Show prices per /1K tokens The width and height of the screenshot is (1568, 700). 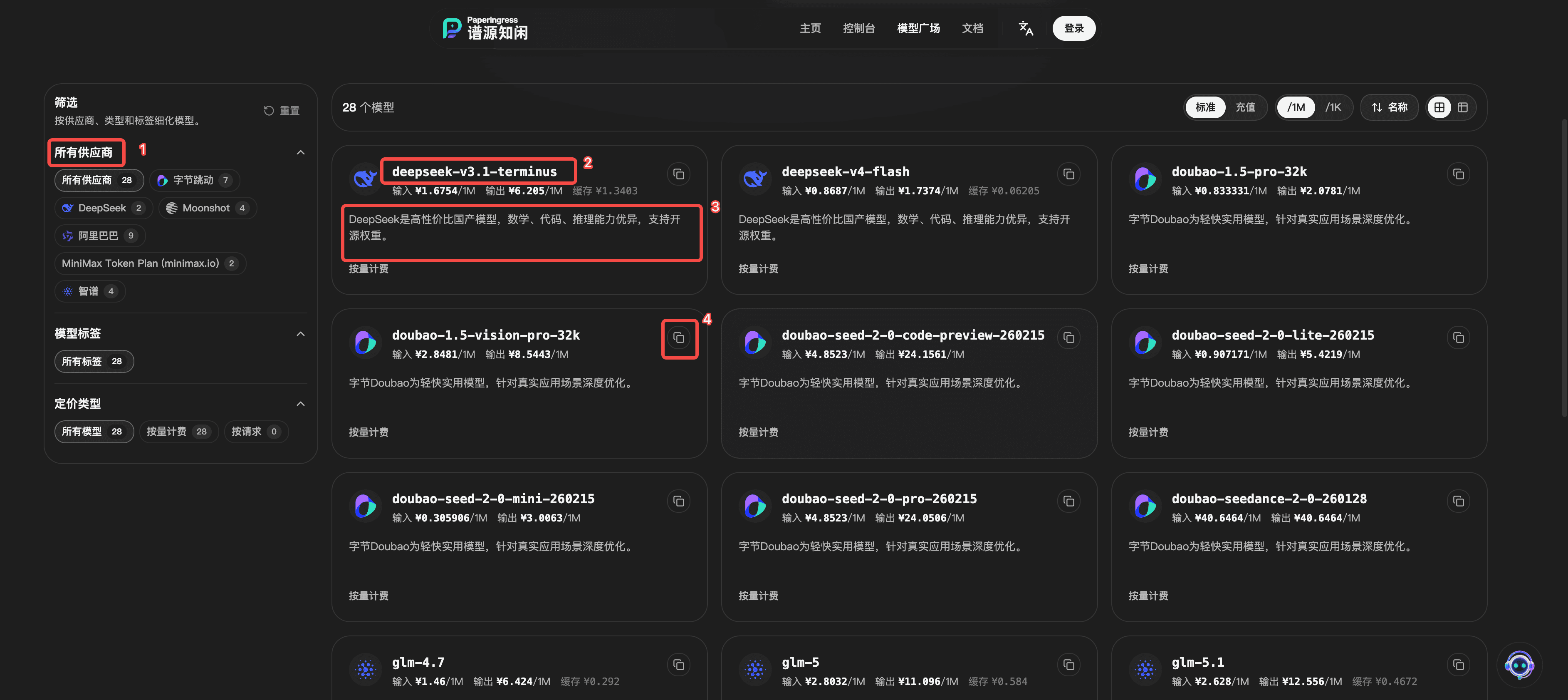[x=1333, y=107]
